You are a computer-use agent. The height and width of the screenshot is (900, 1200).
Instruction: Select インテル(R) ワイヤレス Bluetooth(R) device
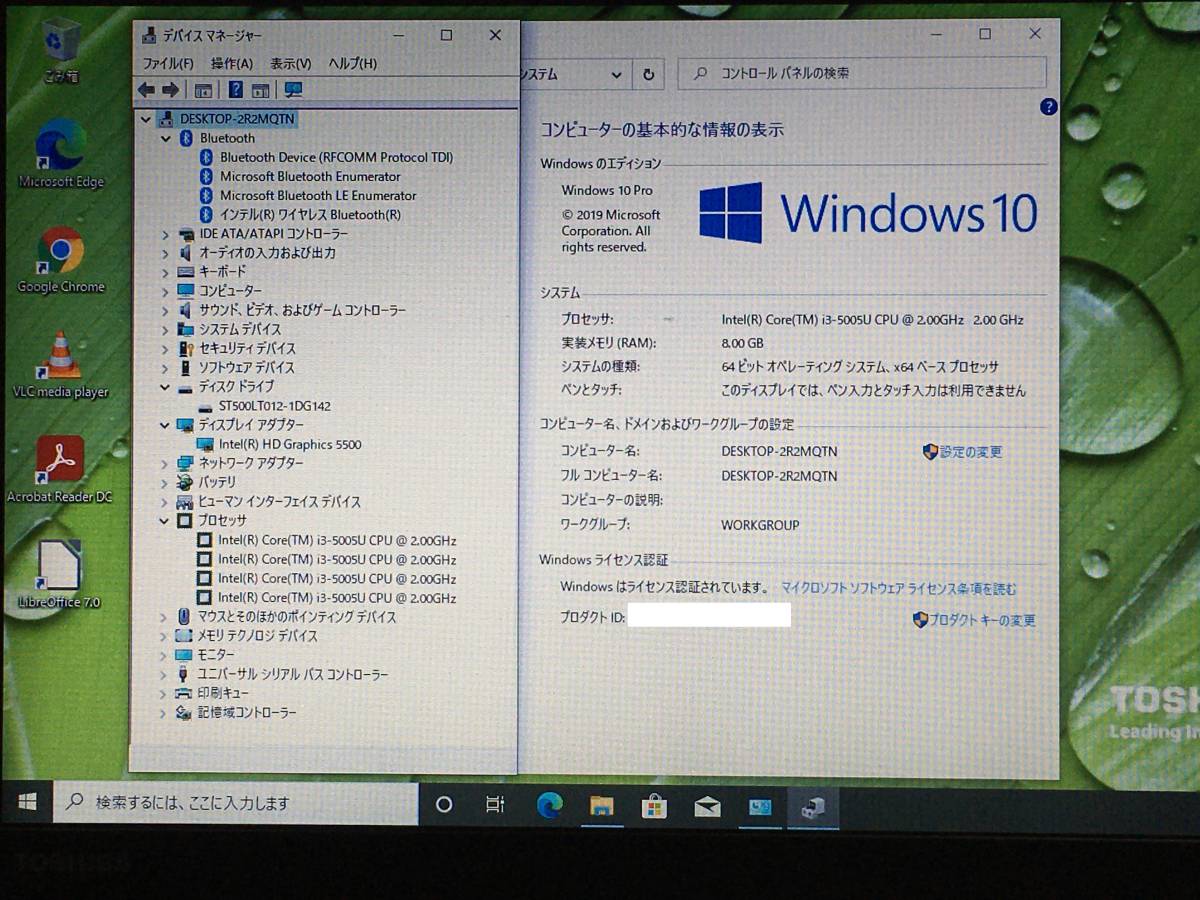[x=310, y=214]
